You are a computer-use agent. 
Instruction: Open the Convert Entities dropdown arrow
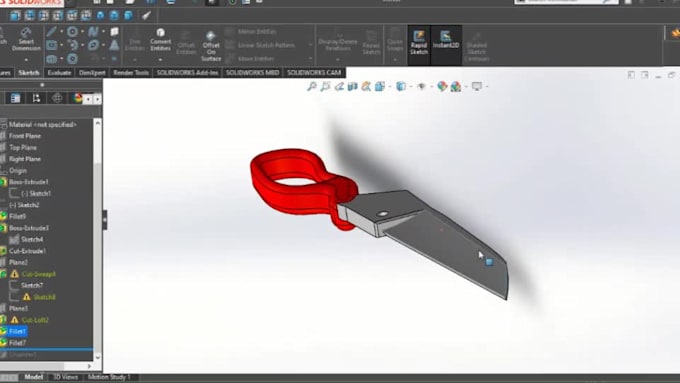tap(160, 59)
